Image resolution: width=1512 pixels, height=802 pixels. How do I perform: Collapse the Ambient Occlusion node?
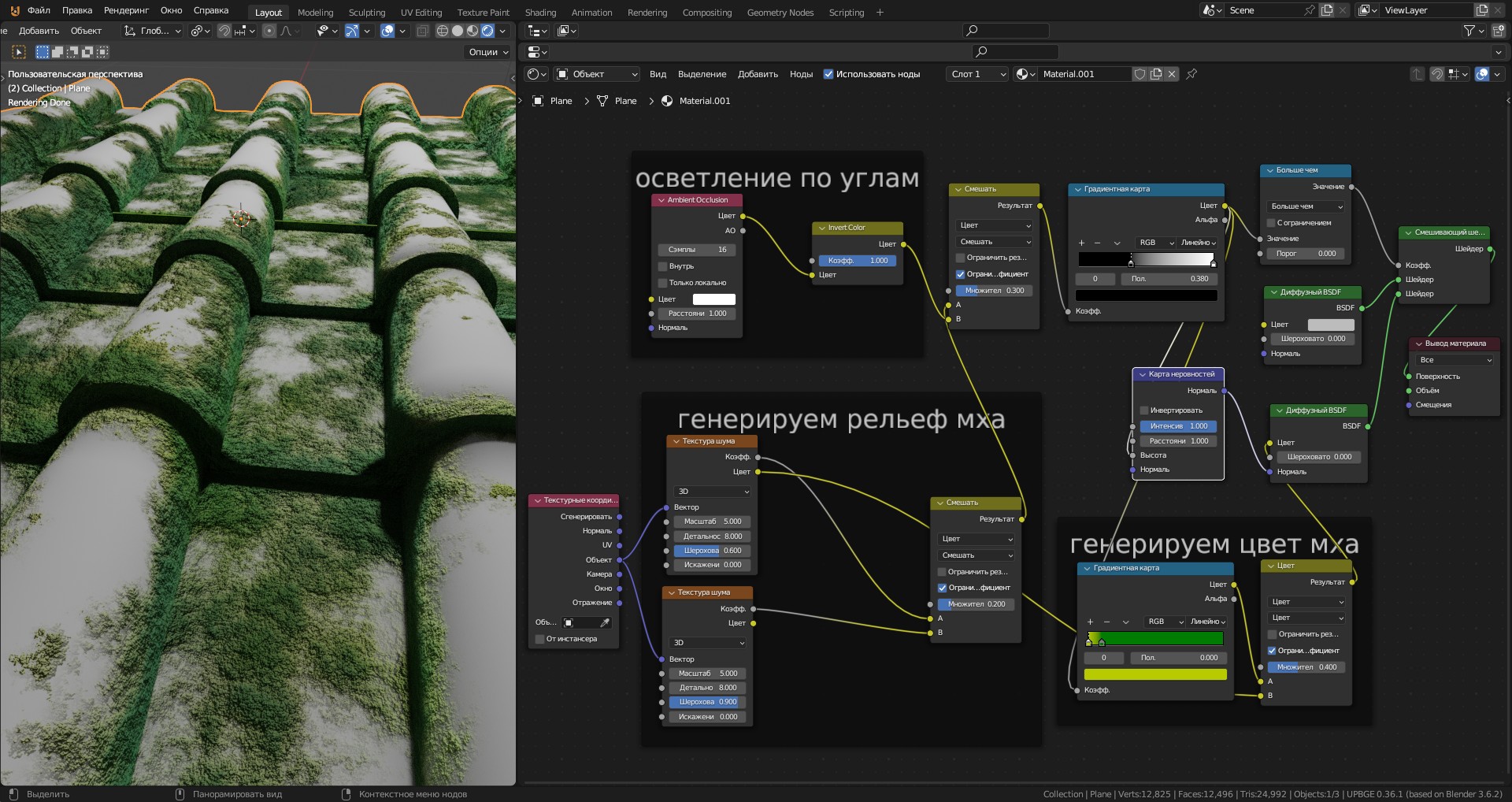[661, 200]
